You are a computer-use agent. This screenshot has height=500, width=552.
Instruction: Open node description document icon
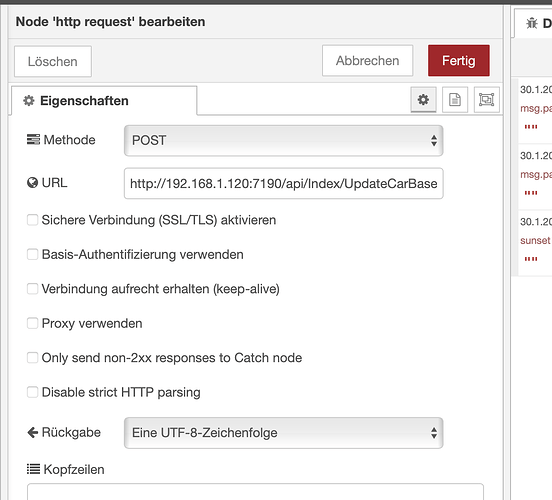pyautogui.click(x=455, y=100)
